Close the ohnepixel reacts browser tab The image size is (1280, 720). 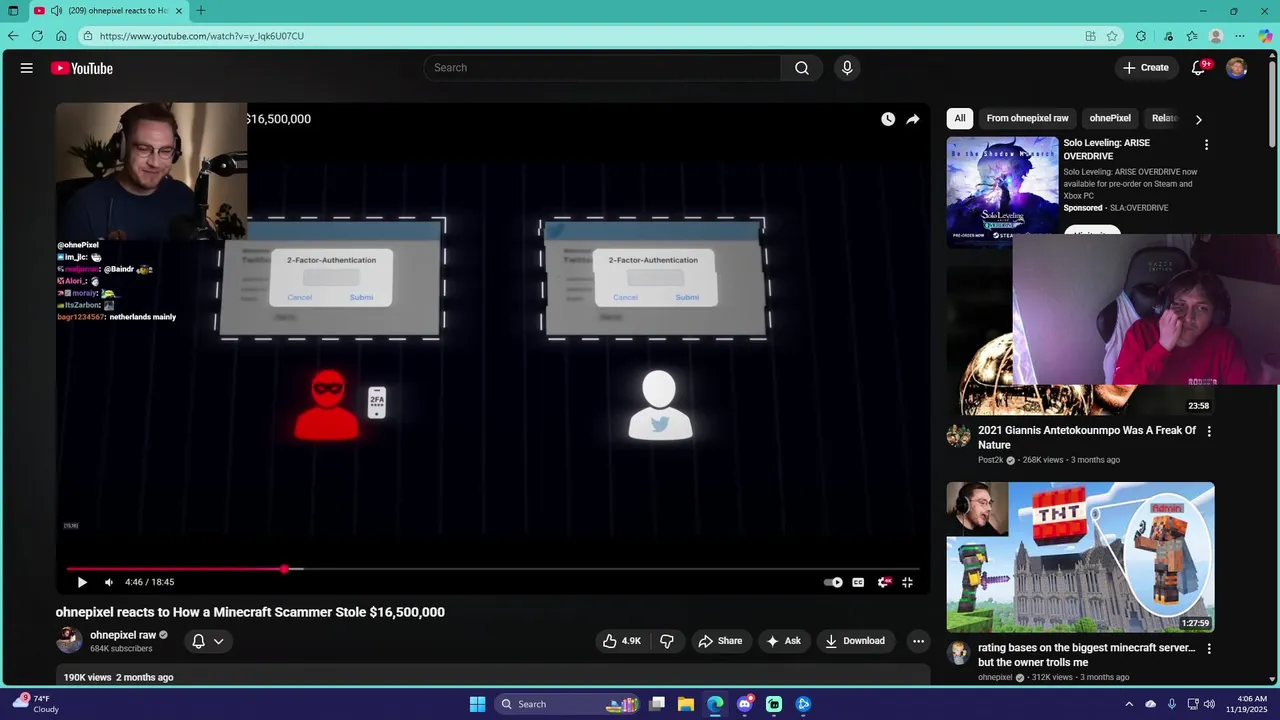179,11
